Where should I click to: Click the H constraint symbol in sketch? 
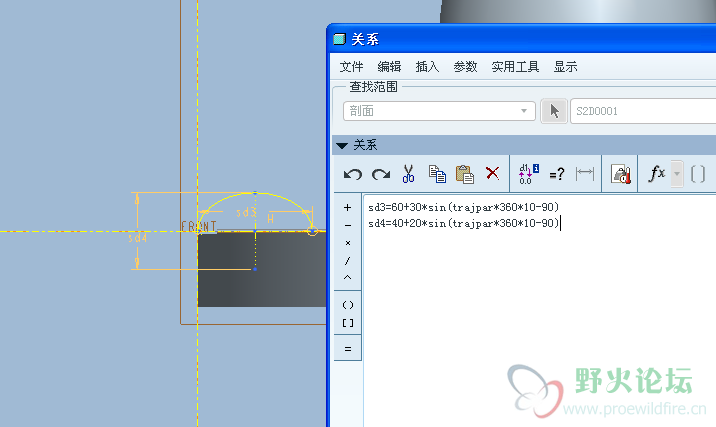[270, 219]
